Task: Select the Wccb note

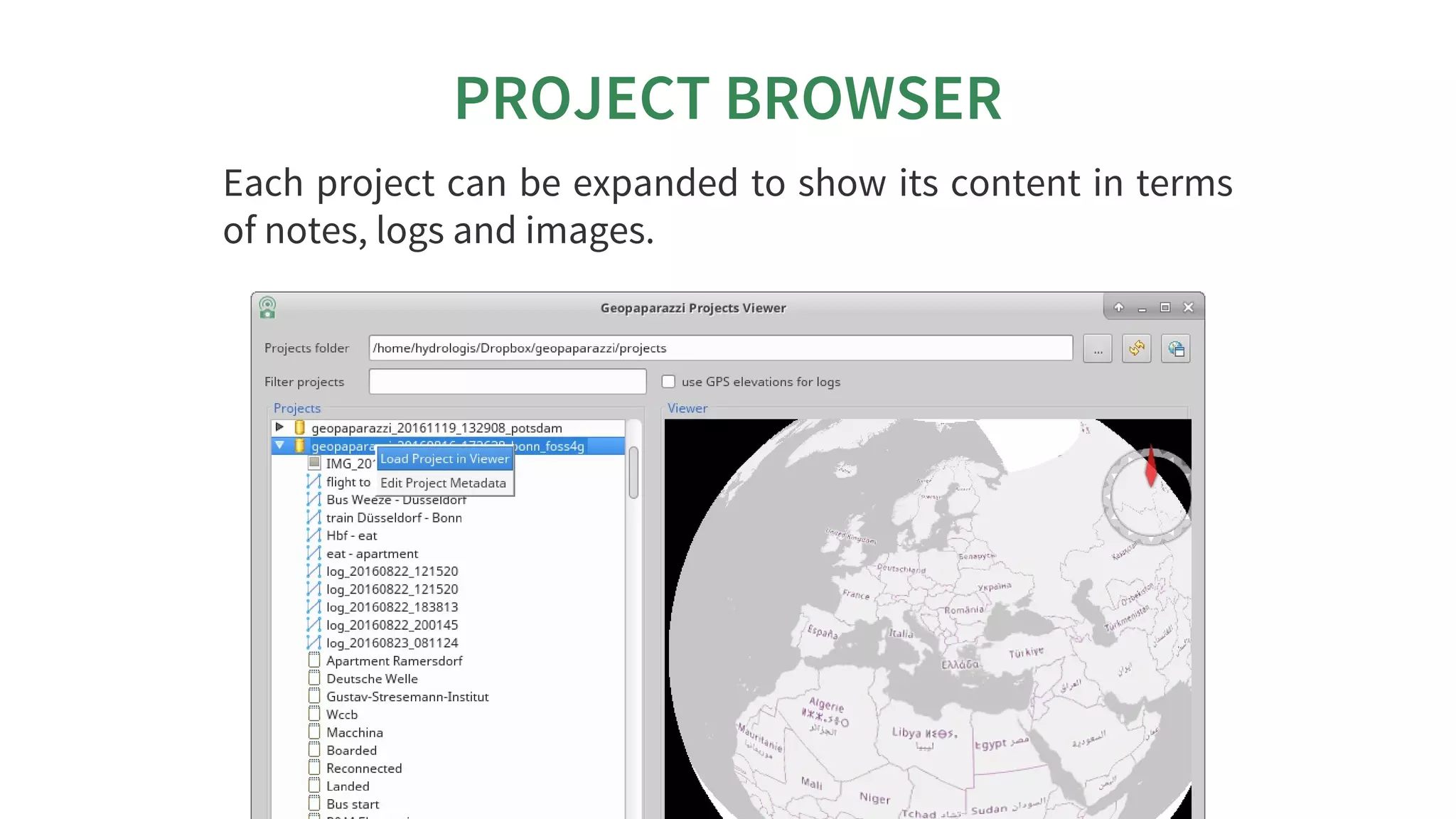Action: pyautogui.click(x=342, y=714)
